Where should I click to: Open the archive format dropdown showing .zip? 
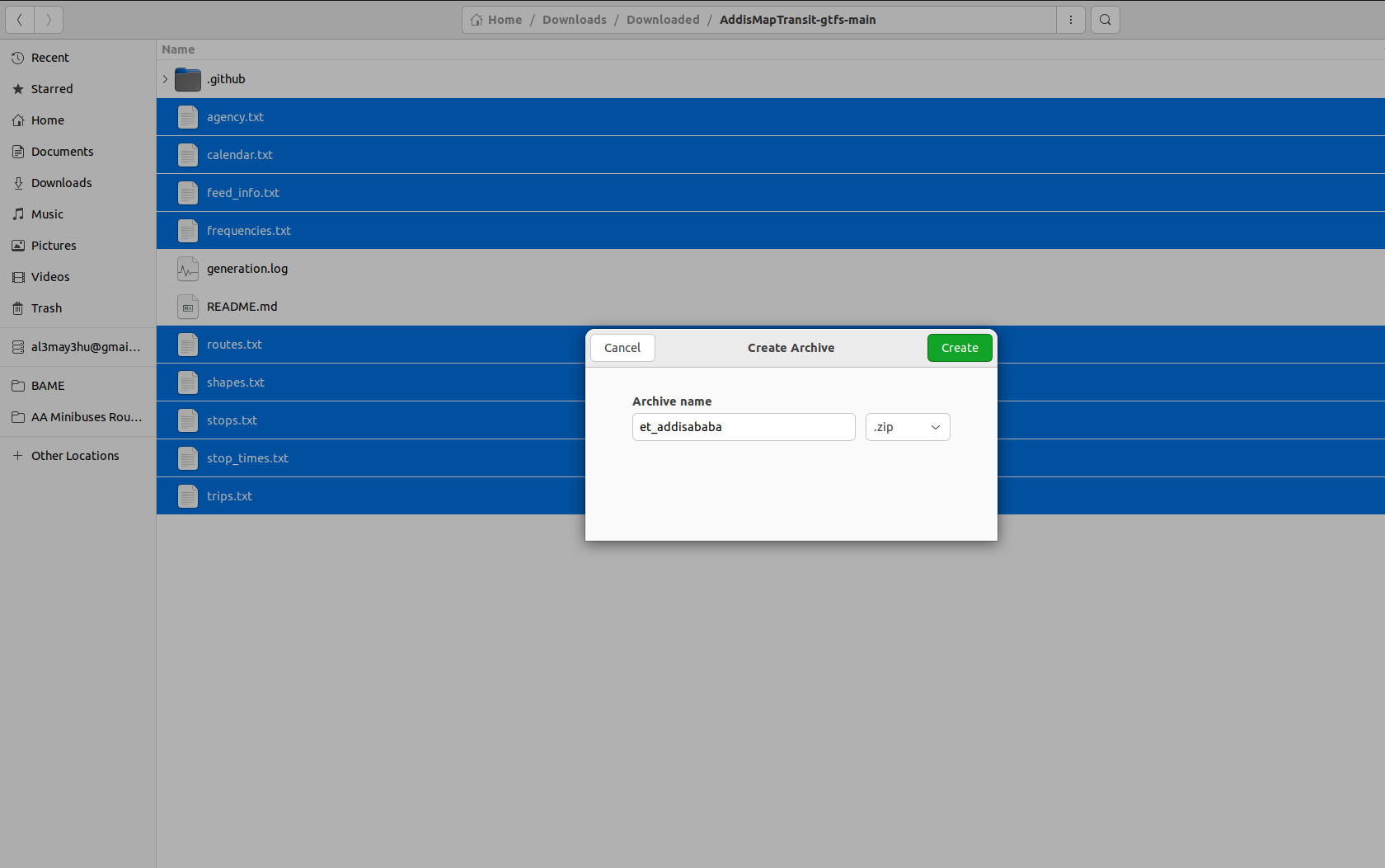click(907, 427)
